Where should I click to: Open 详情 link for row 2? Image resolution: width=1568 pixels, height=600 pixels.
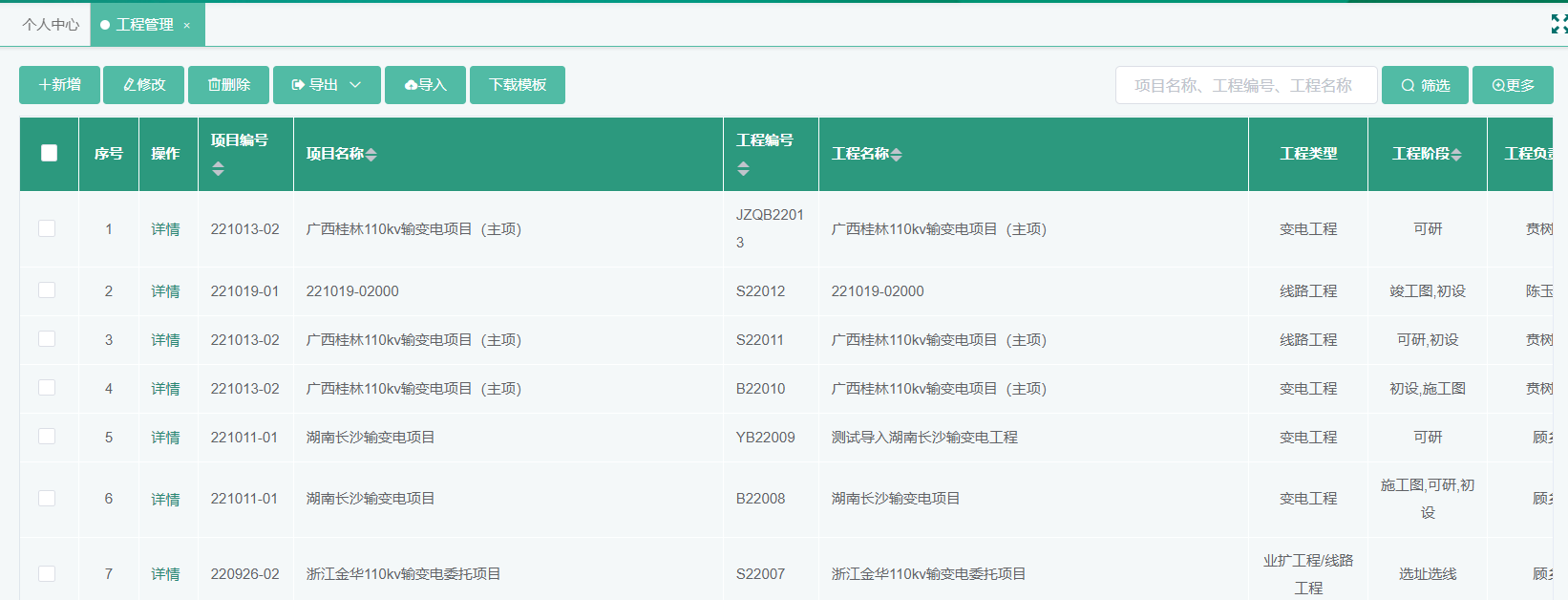click(165, 291)
